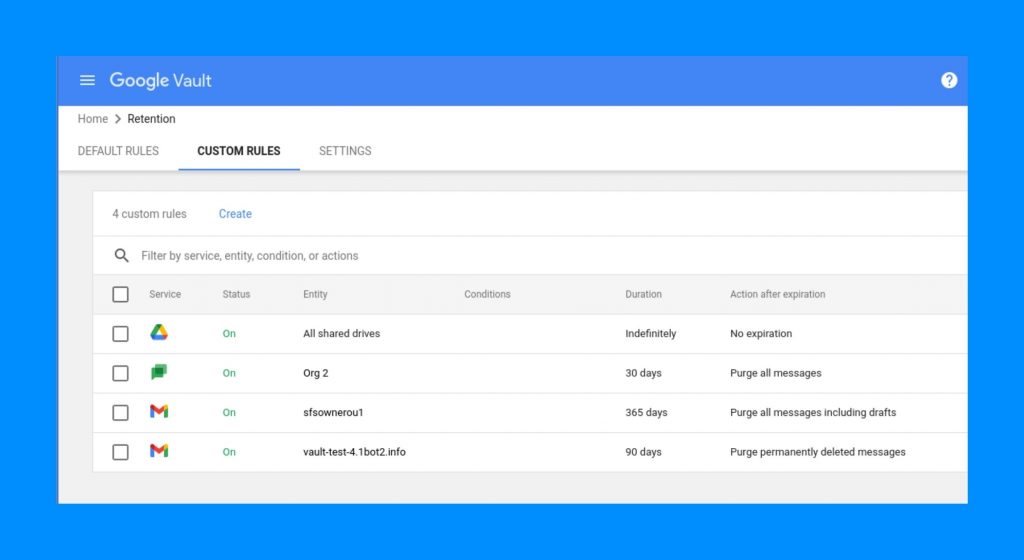The width and height of the screenshot is (1024, 560).
Task: Click the Conditions column header
Action: click(x=487, y=294)
